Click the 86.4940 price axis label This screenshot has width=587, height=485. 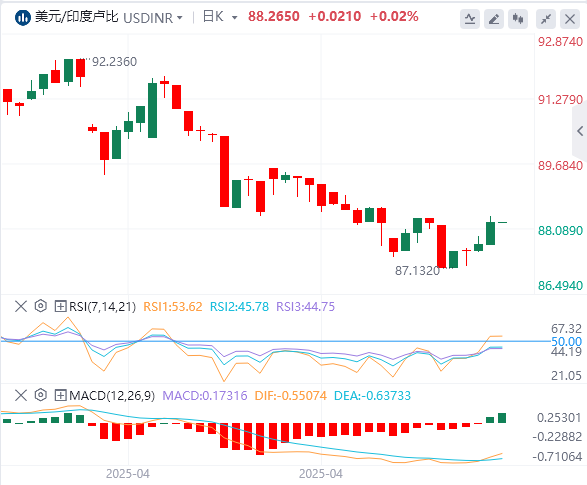560,286
